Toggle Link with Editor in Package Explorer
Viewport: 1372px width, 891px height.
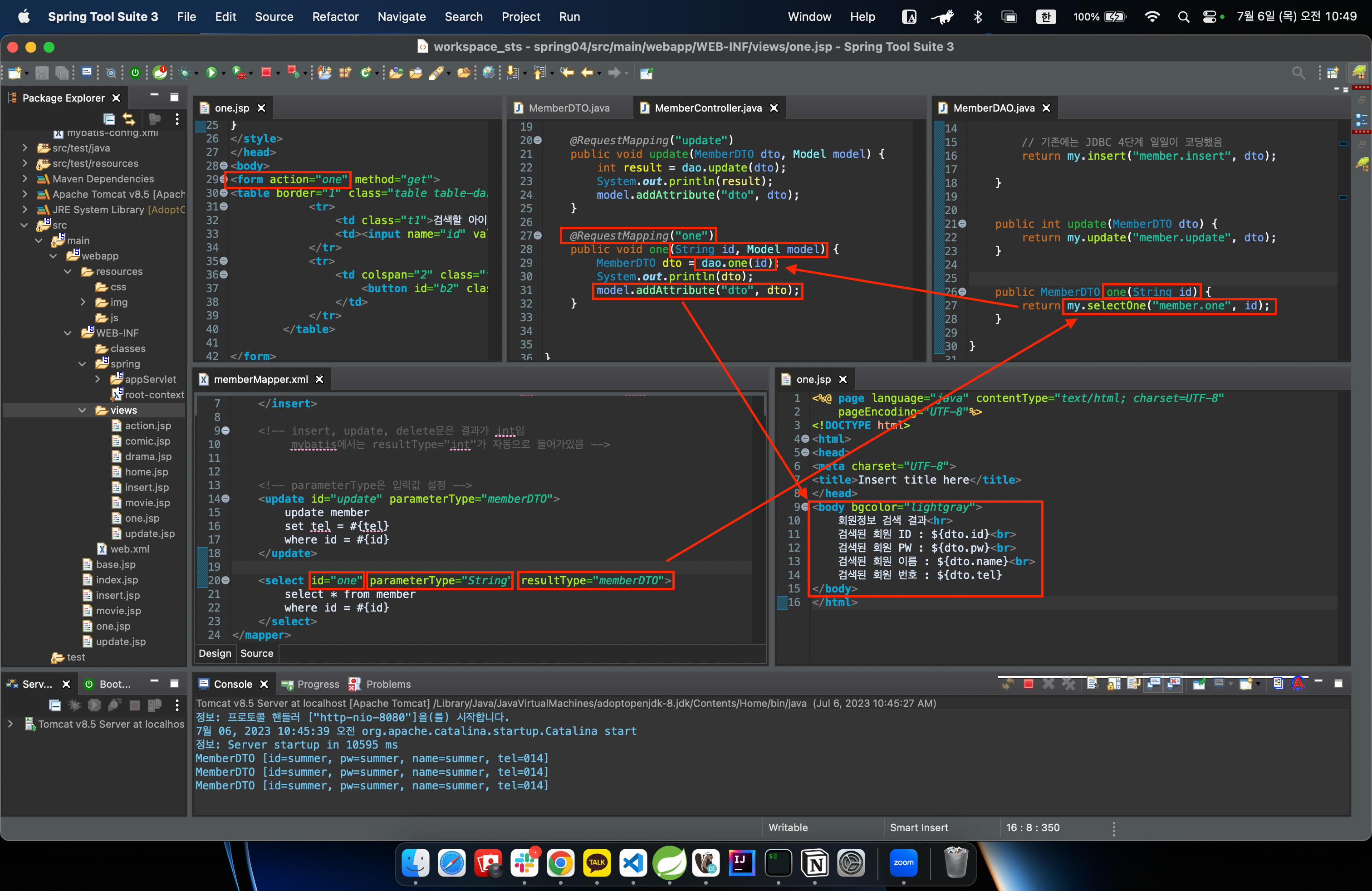[128, 119]
